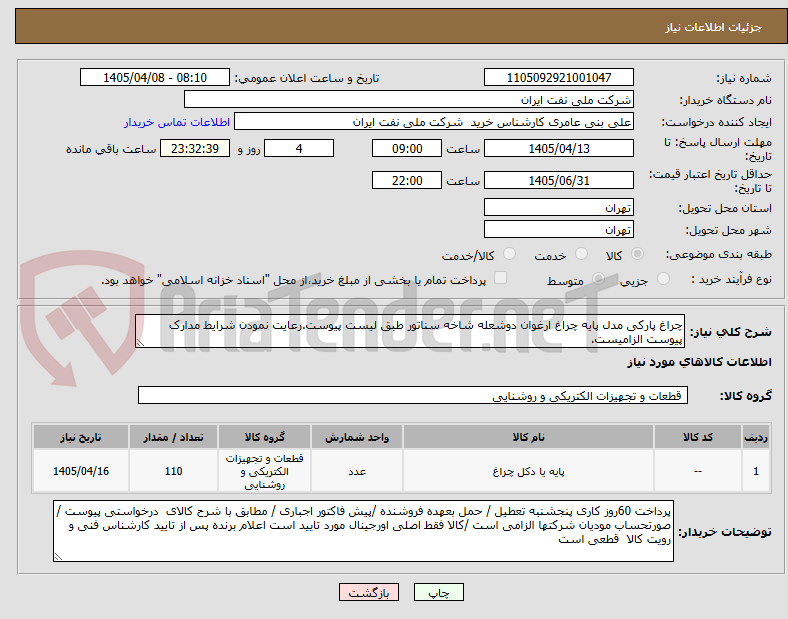
Task: Click the quantity cell 110
Action: [x=173, y=471]
